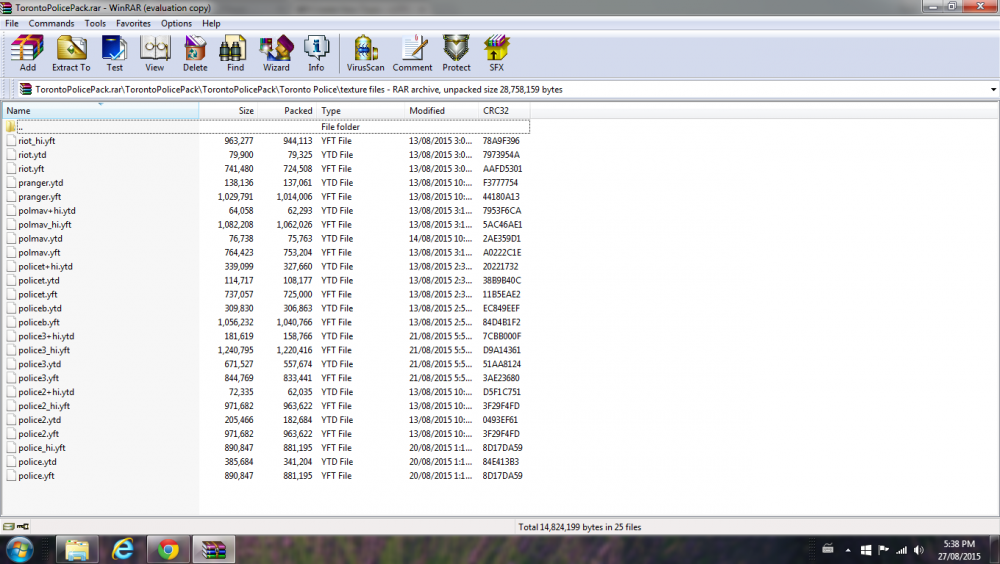Select file pranger.yft
Viewport: 1000px width, 564px height.
point(40,197)
